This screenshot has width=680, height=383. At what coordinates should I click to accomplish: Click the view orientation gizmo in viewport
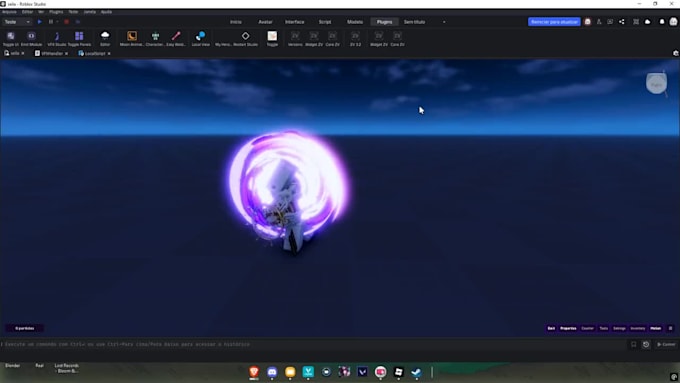[657, 84]
